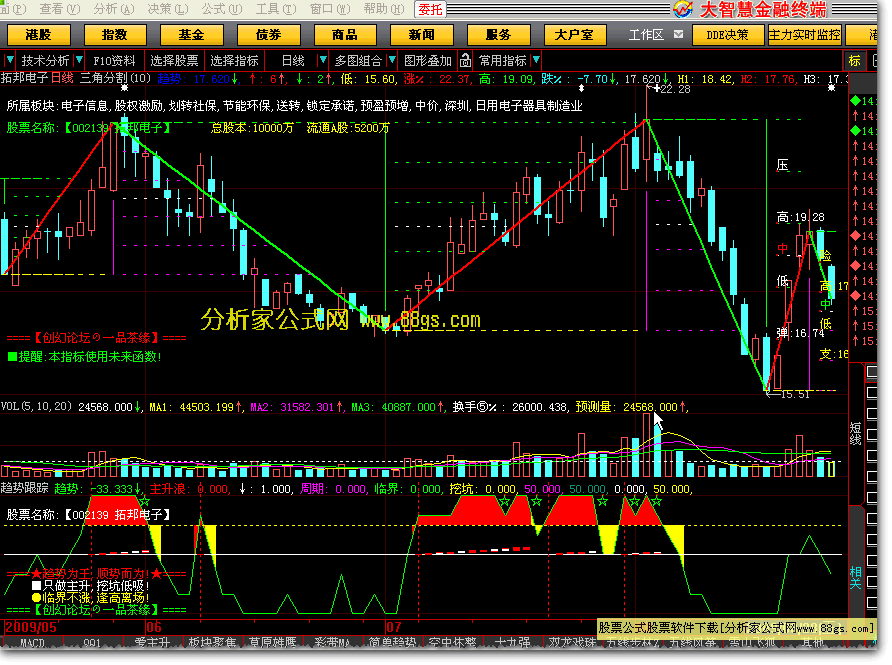The image size is (892, 665).
Task: Click the DDE决策 button
Action: coord(727,35)
